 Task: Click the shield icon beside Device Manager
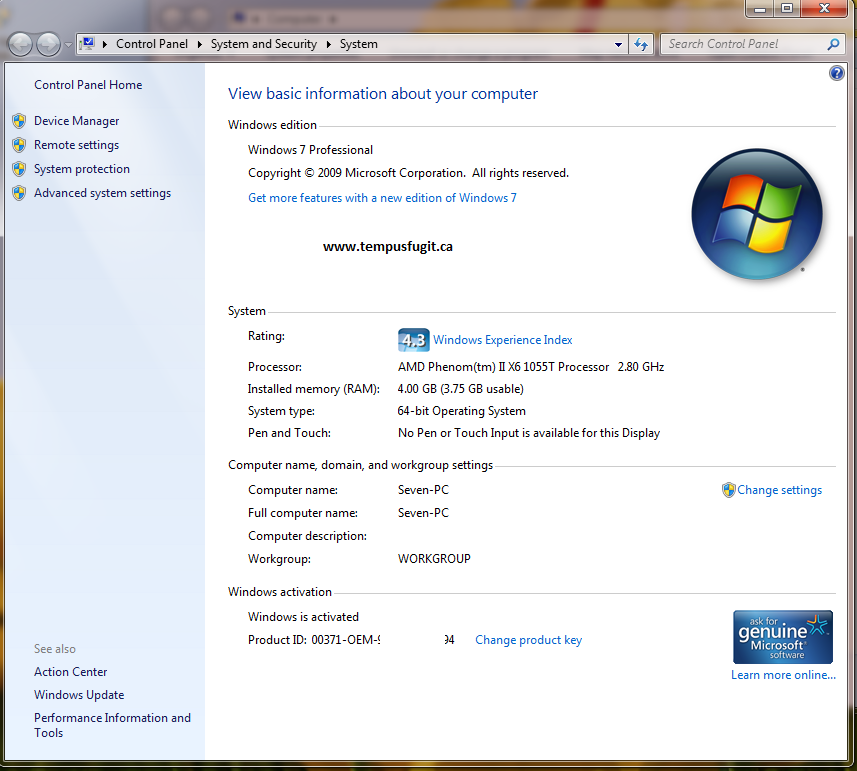coord(19,121)
